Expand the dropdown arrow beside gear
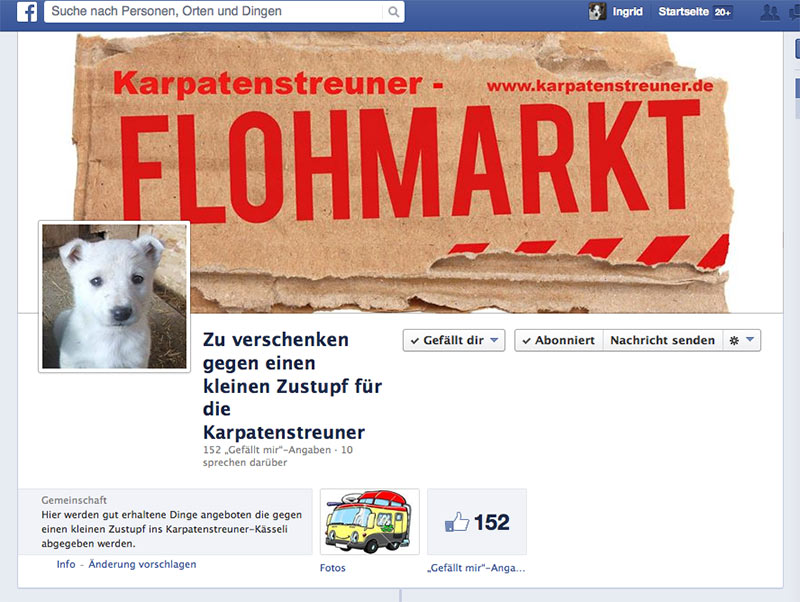Screen dimensions: 800x602 [750, 339]
